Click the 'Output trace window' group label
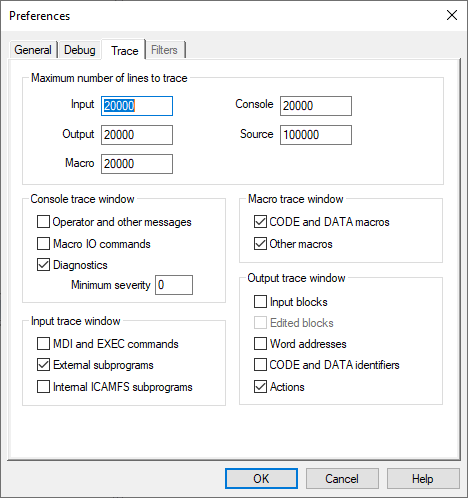The image size is (468, 498). [x=296, y=278]
